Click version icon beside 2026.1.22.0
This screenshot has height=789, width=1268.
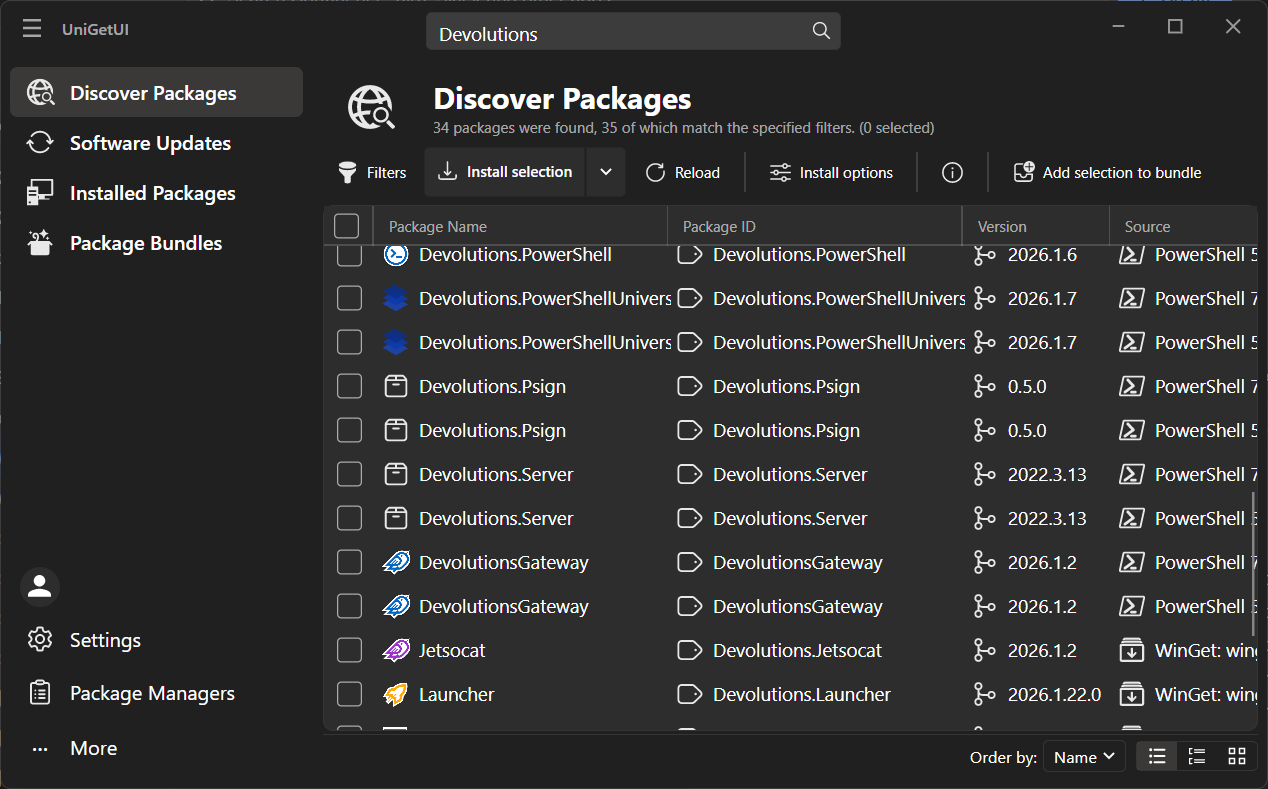[x=985, y=694]
